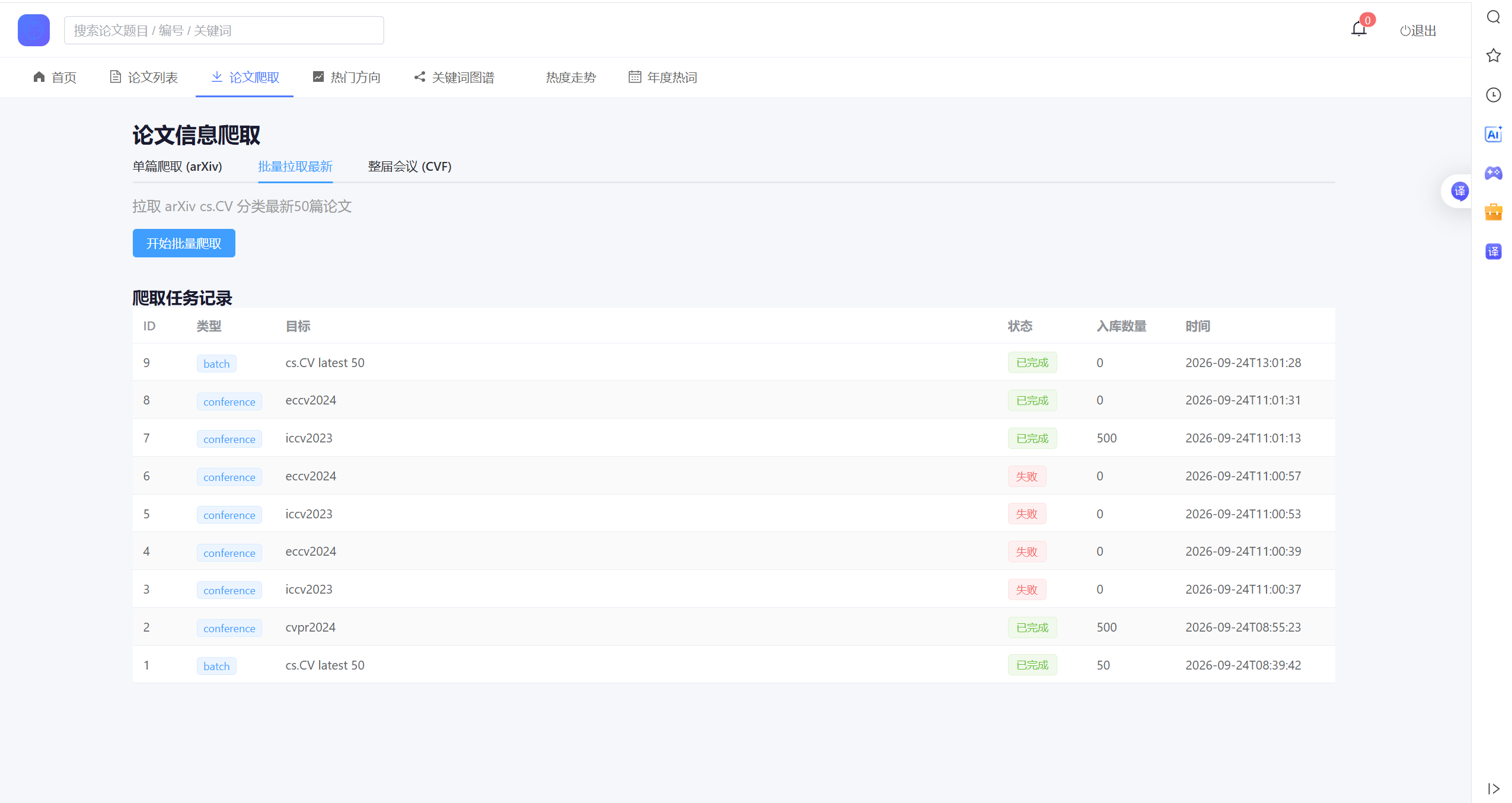1512x803 pixels.
Task: Click 状态 column header
Action: (1020, 326)
